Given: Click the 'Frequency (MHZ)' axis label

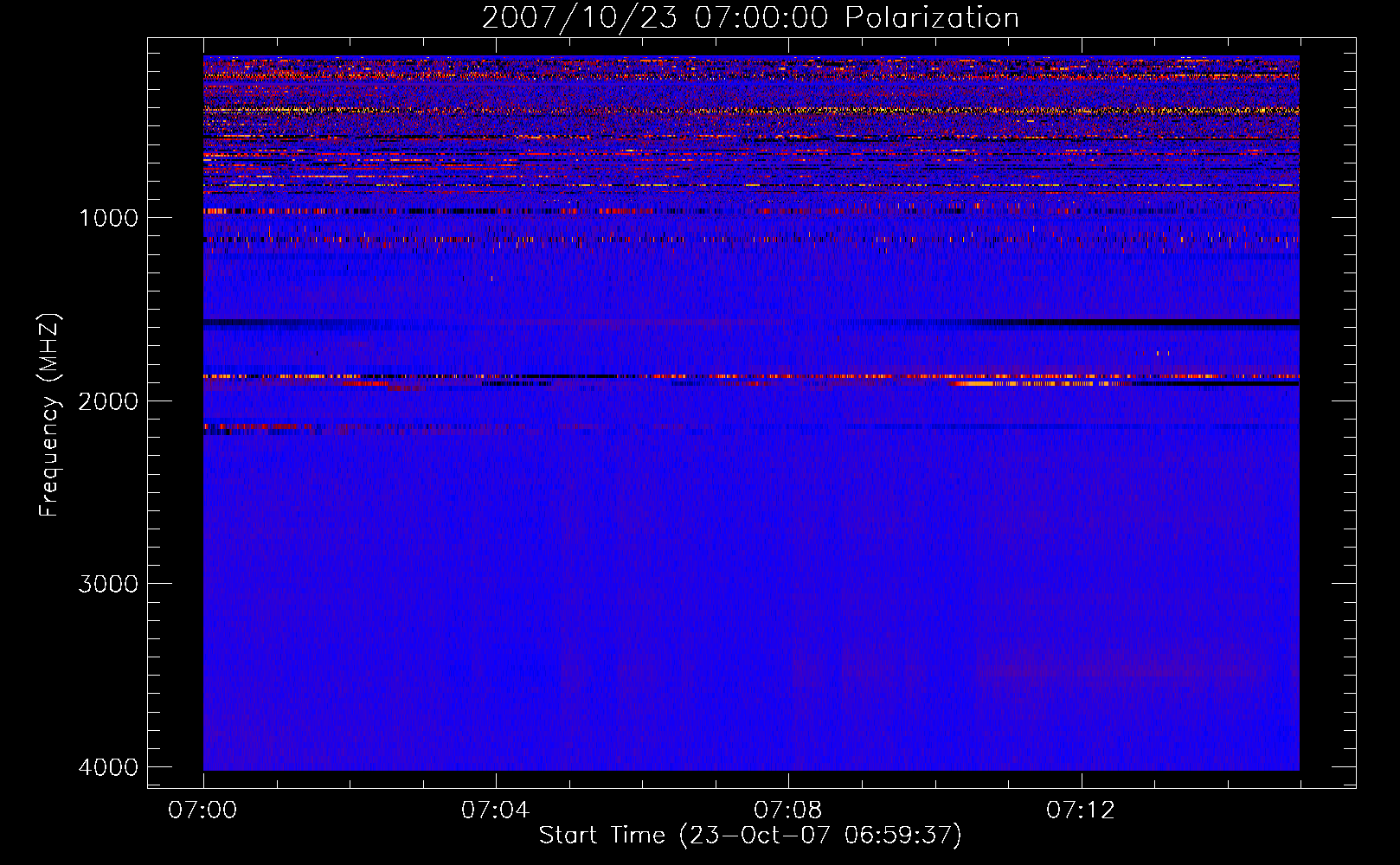Looking at the screenshot, I should [49, 415].
